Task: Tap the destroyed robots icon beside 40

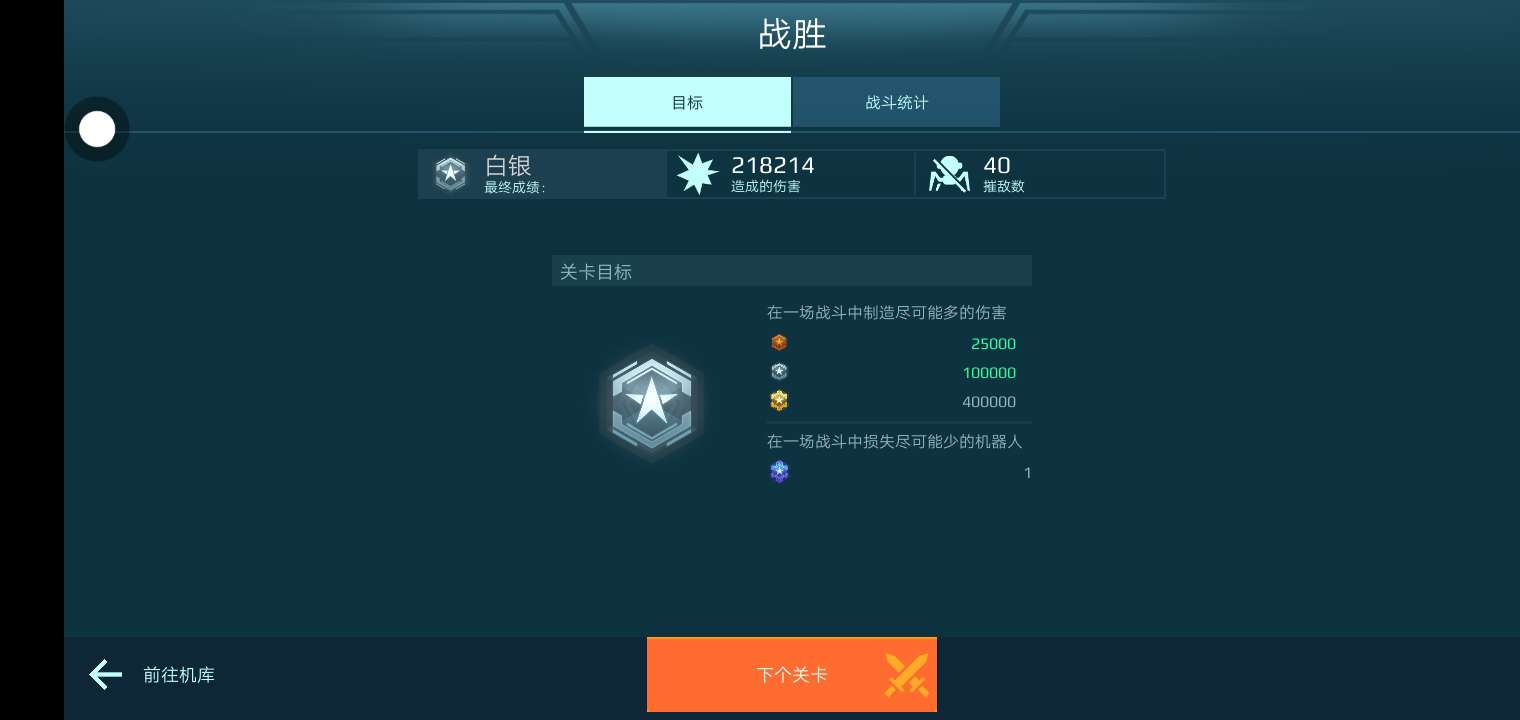Action: coord(949,174)
